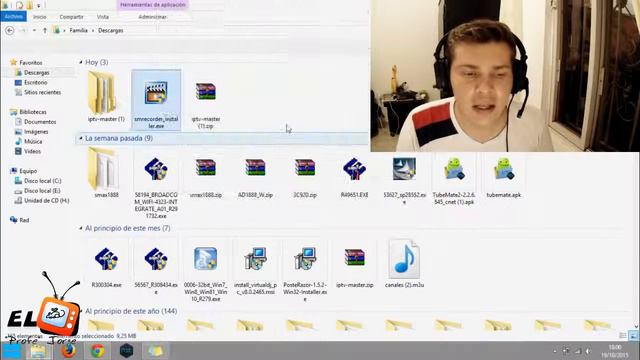Select the tubemate.apk file
The height and width of the screenshot is (360, 640).
tap(504, 178)
